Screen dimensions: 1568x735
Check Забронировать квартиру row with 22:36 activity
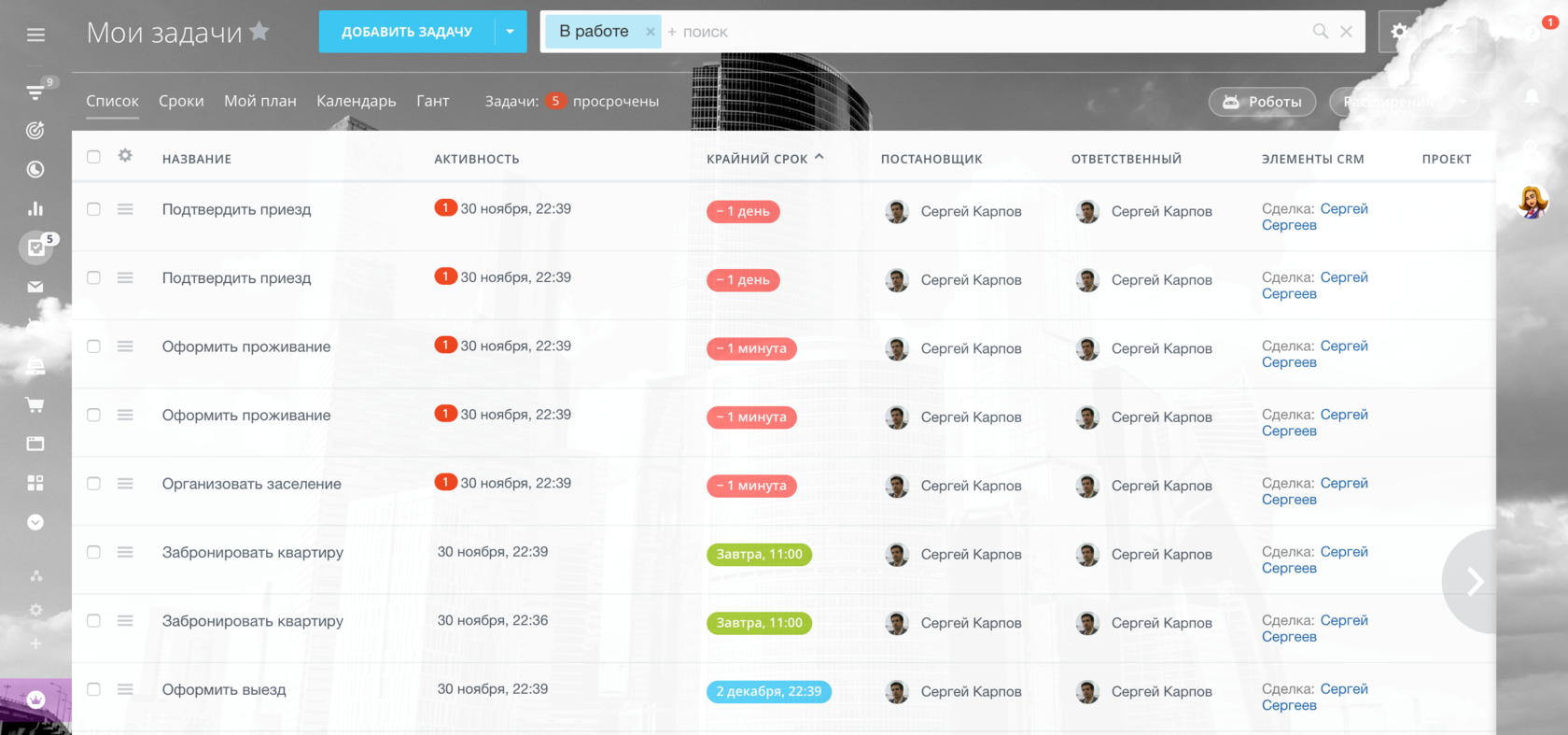pos(93,621)
